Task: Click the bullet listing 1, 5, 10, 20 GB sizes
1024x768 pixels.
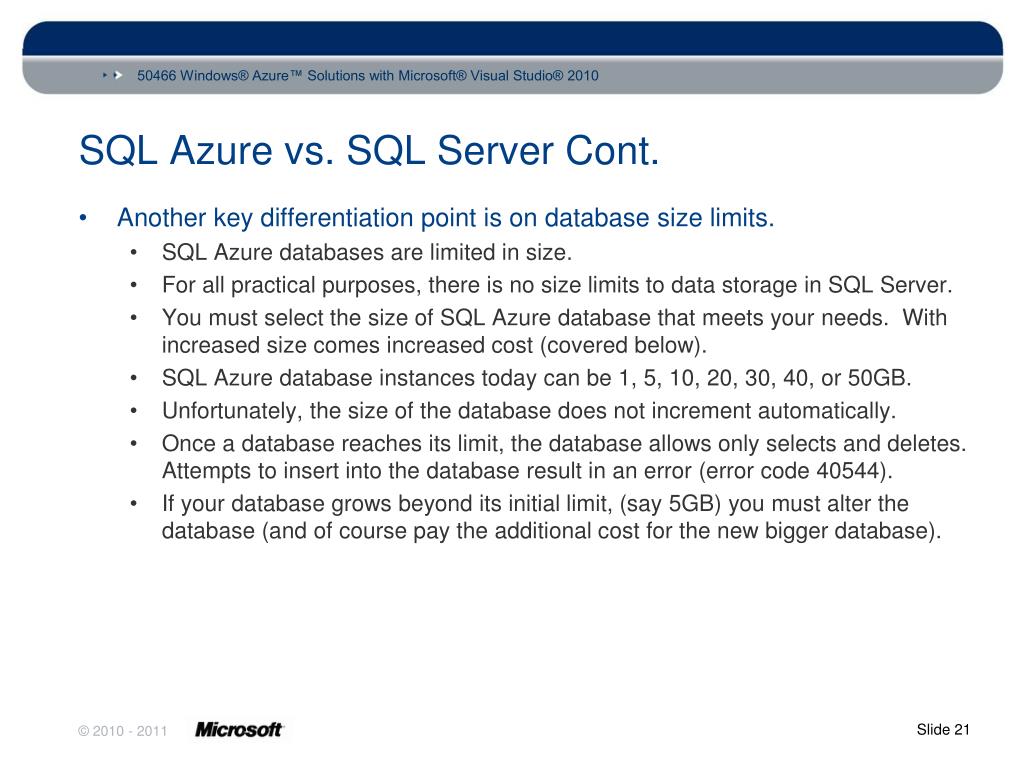Action: (x=536, y=378)
